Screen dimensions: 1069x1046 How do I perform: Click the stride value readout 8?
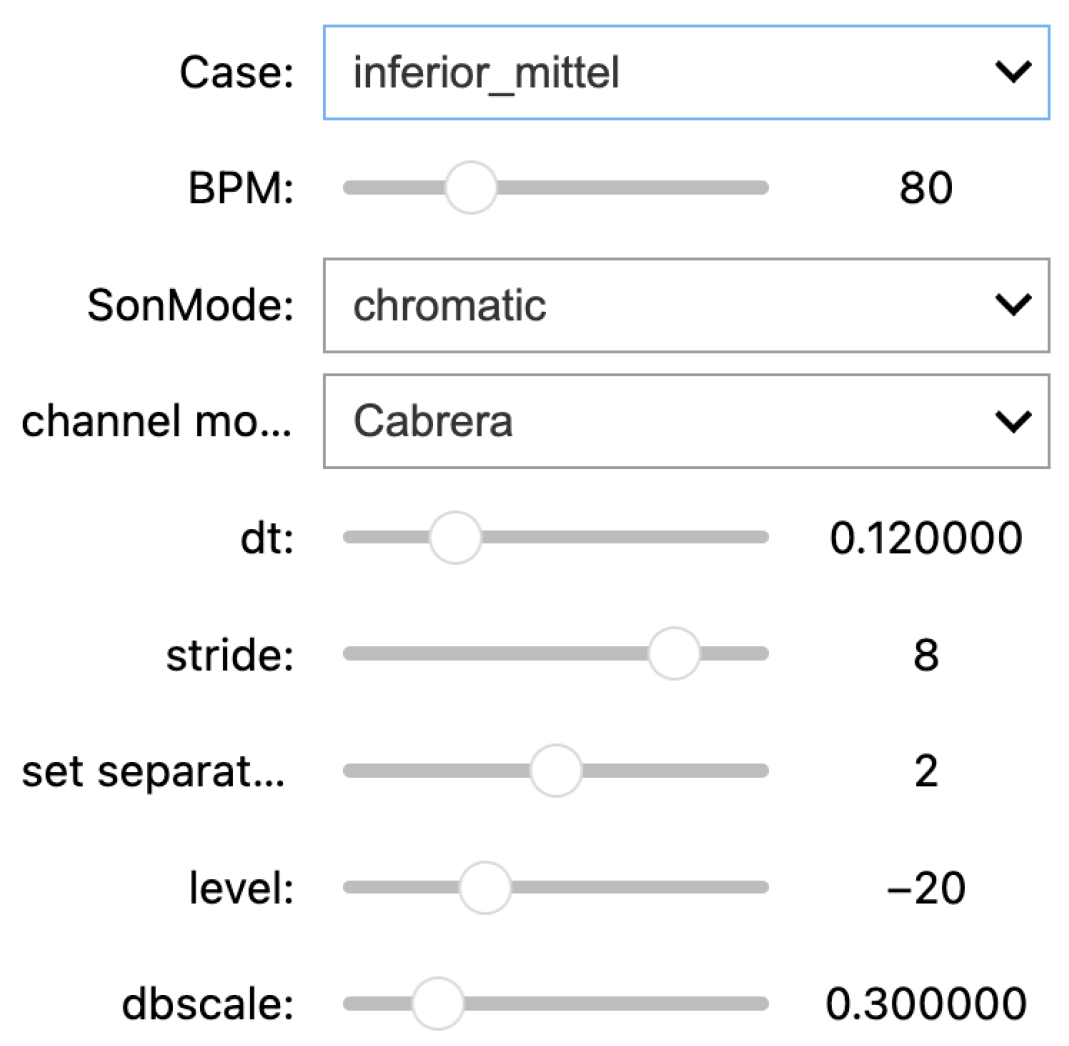click(x=926, y=655)
